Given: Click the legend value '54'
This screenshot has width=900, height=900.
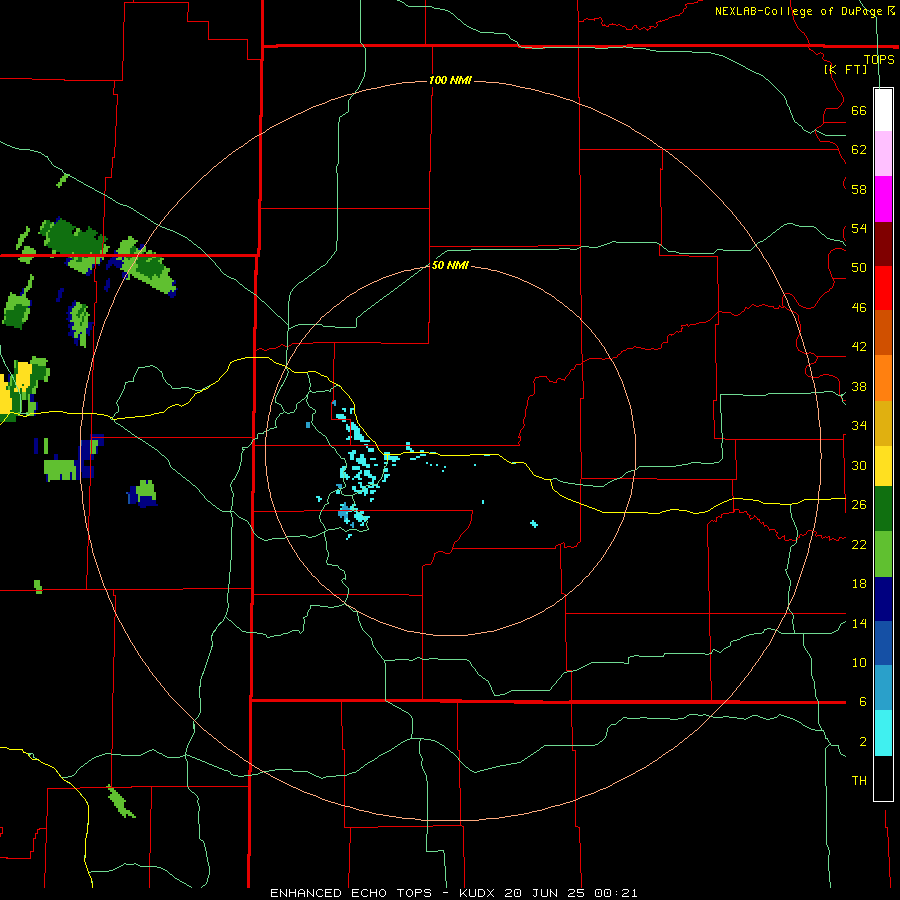Looking at the screenshot, I should pyautogui.click(x=859, y=228).
